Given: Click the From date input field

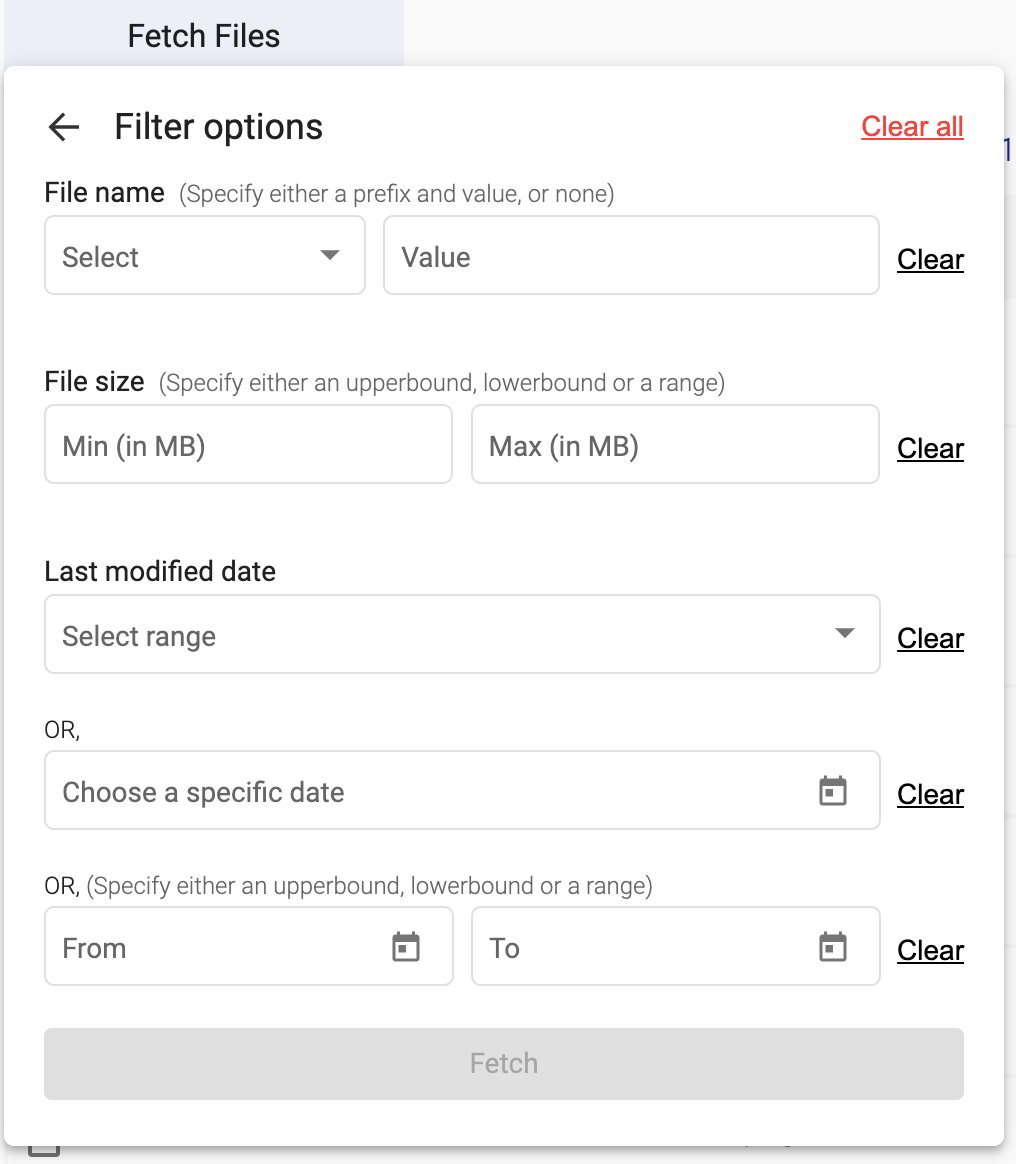Looking at the screenshot, I should (x=220, y=947).
